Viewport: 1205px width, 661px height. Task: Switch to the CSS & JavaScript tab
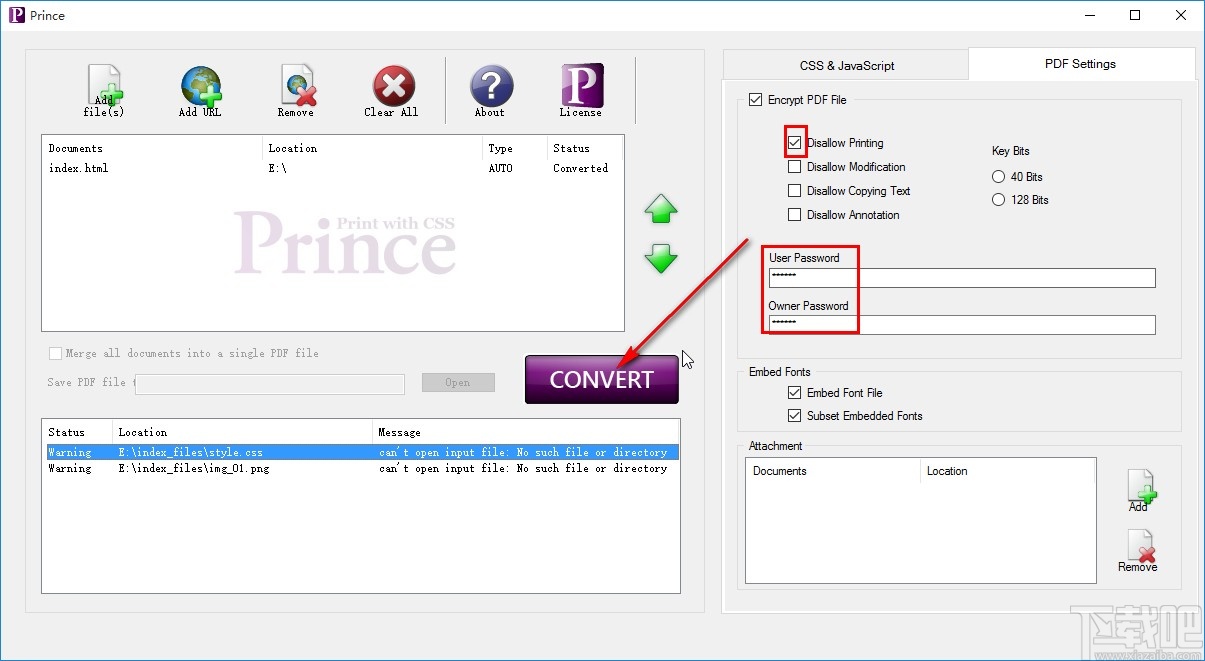(x=845, y=63)
